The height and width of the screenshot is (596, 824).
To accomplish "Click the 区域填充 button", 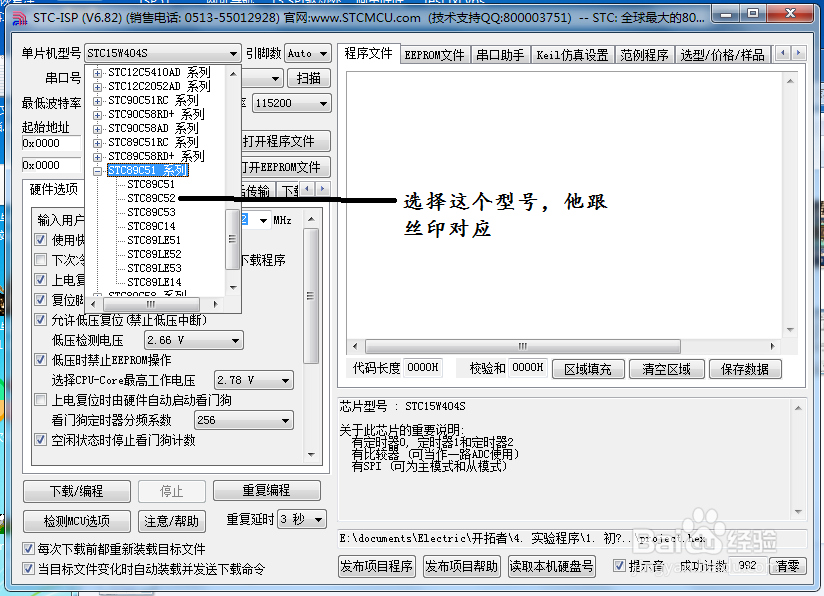I will 588,369.
